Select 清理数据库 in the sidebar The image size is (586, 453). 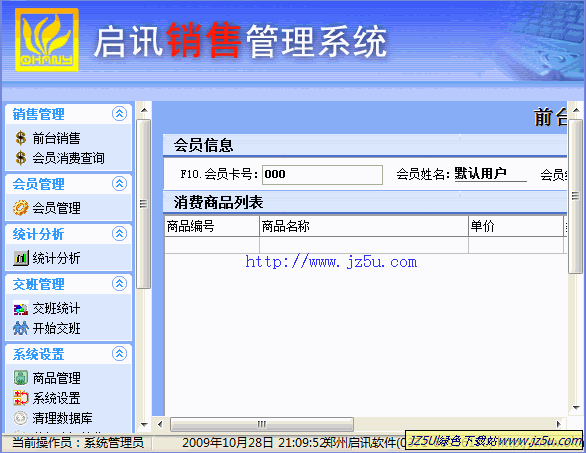[x=62, y=418]
